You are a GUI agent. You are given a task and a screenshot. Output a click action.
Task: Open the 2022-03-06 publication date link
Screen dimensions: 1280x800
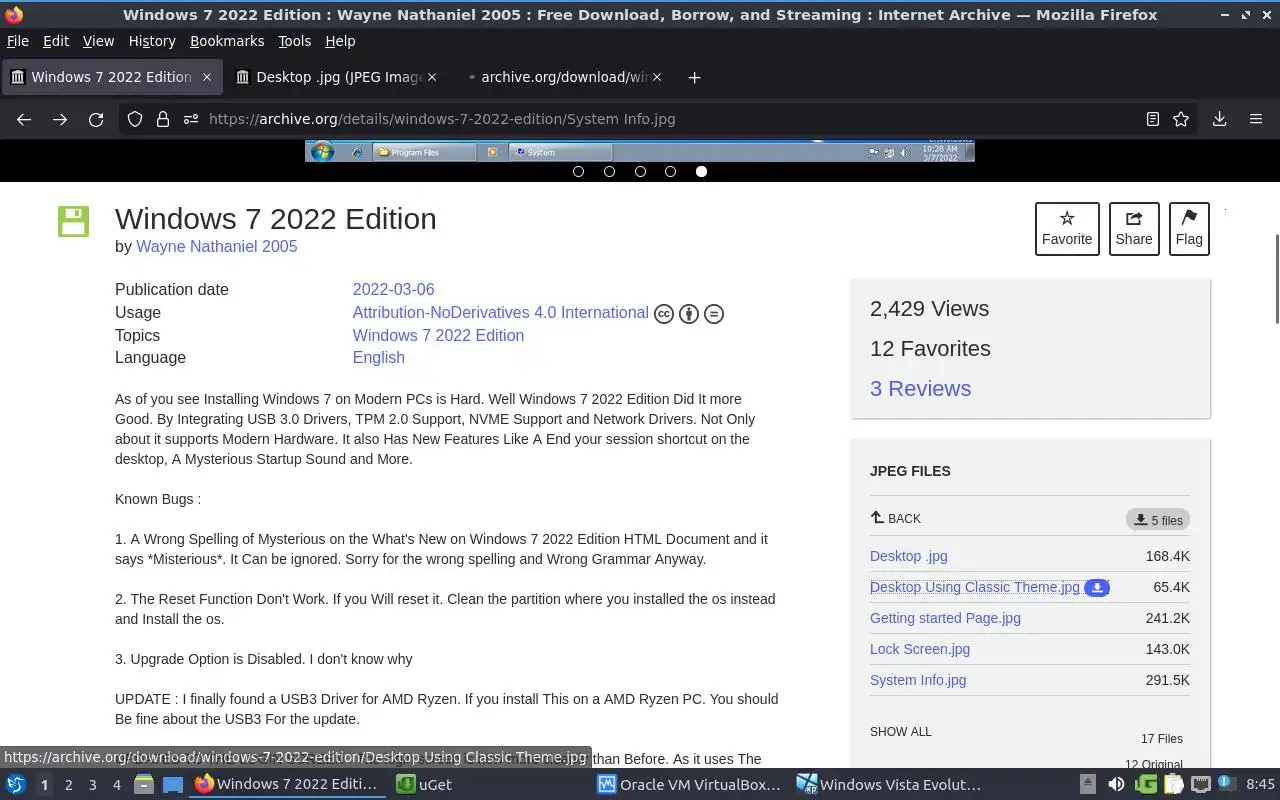tap(393, 289)
